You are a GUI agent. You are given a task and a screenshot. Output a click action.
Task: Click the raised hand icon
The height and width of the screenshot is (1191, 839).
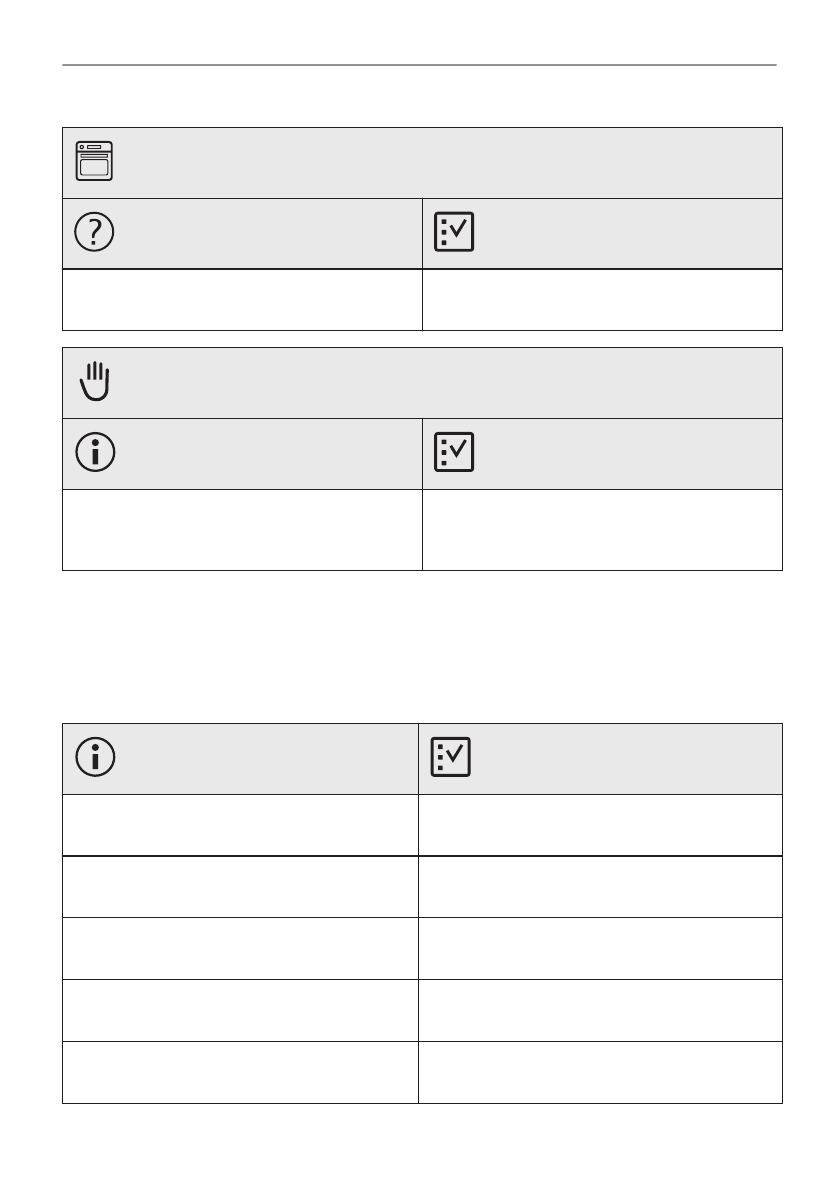coord(94,382)
